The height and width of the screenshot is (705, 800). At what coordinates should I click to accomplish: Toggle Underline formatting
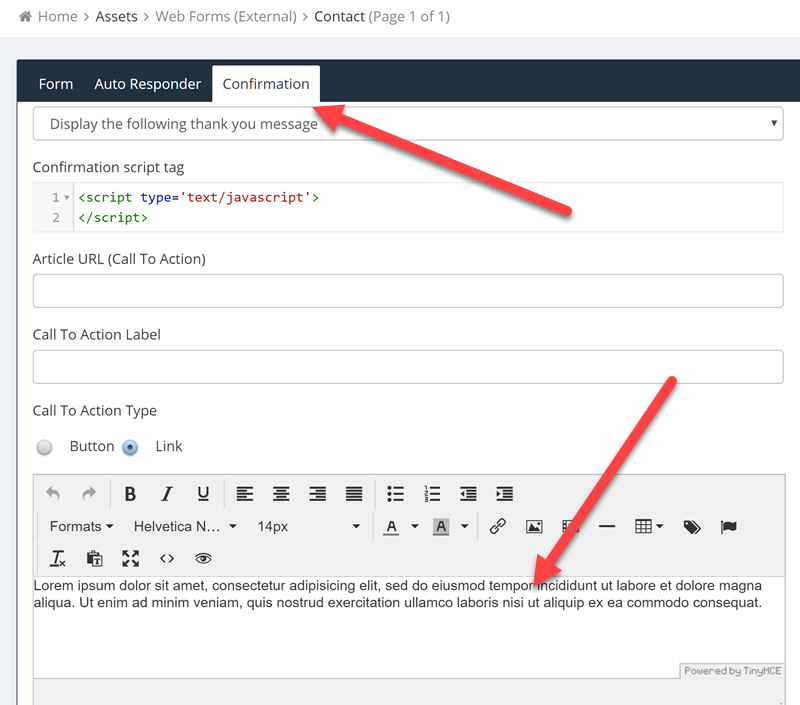point(203,493)
